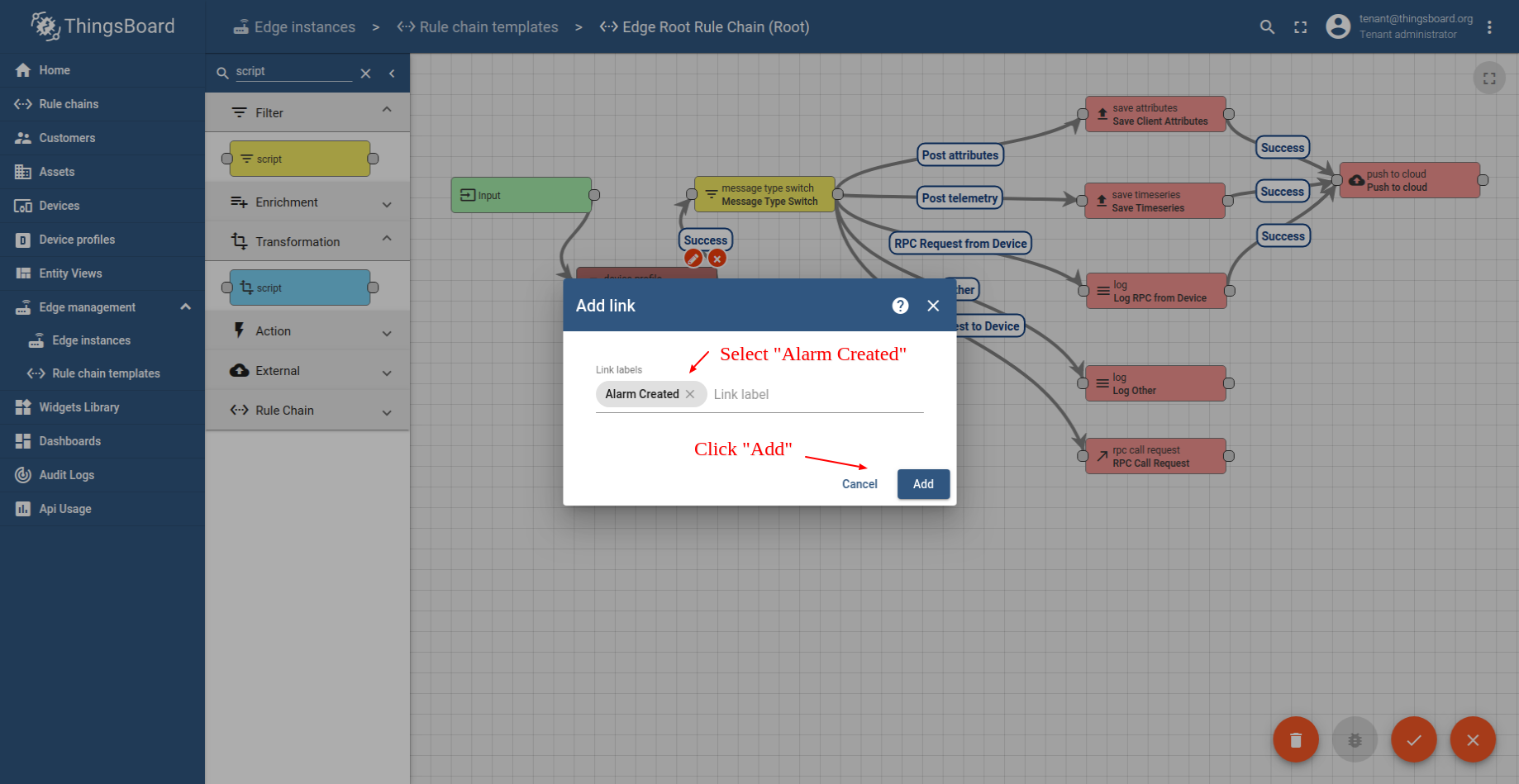
Task: Click the red delete link icon
Action: pyautogui.click(x=717, y=259)
